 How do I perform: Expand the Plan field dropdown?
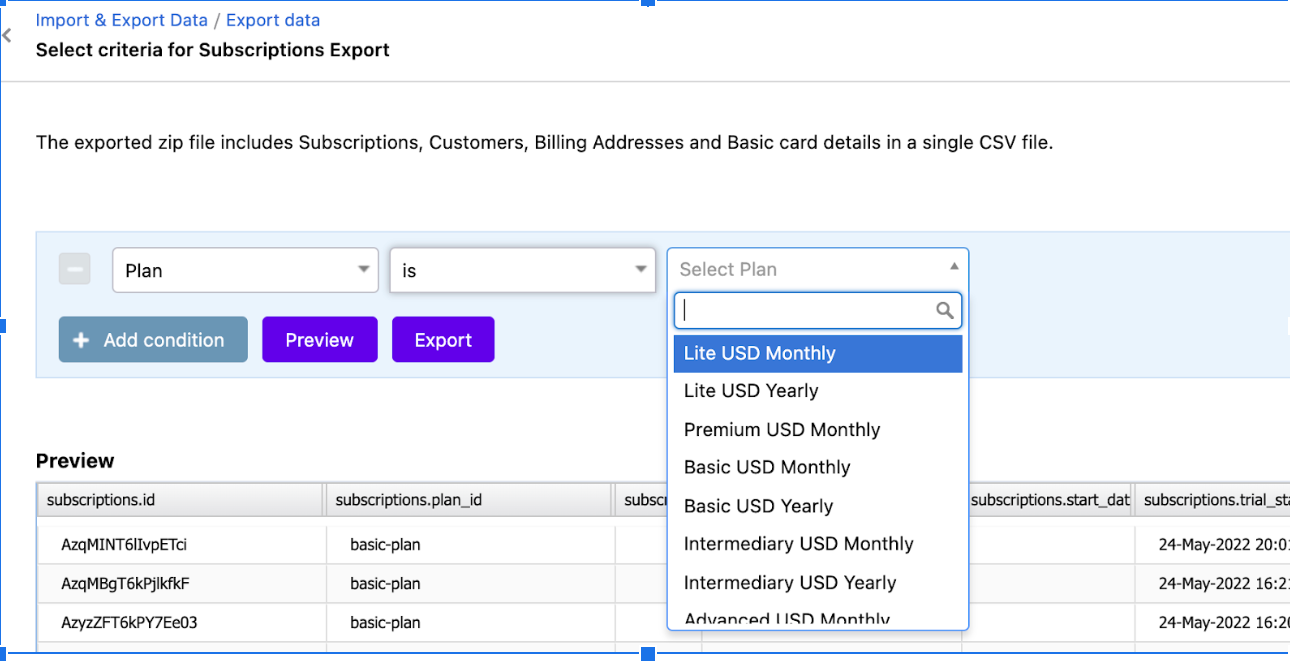[245, 270]
